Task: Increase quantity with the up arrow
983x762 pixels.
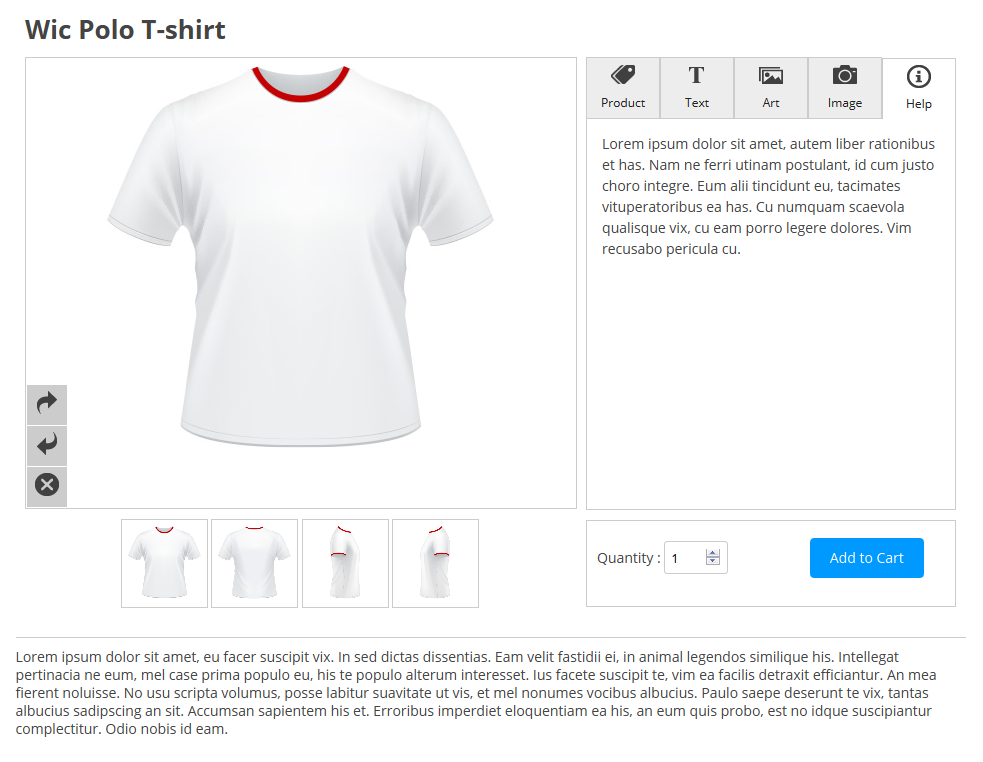Action: [713, 553]
